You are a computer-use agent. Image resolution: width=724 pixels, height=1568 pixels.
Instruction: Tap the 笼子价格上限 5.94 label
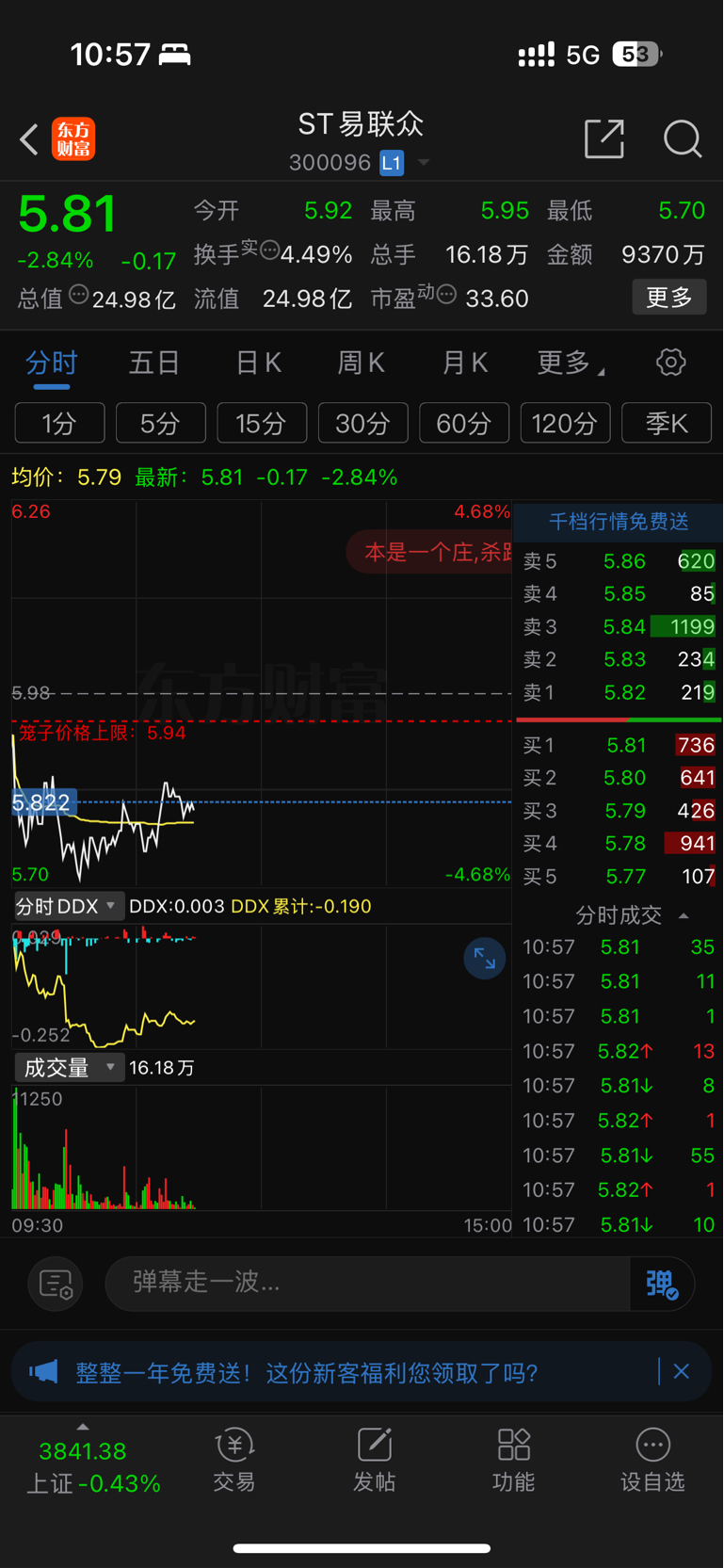102,733
